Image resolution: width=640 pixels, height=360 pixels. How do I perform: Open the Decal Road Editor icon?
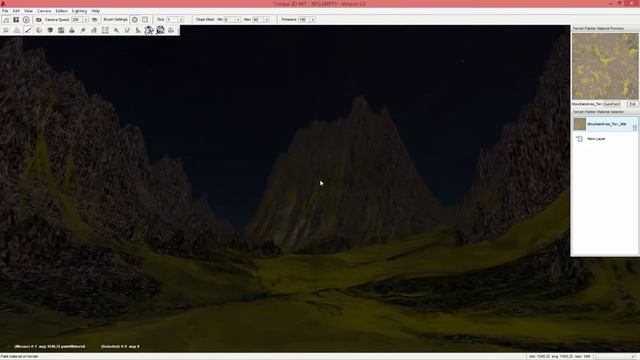pyautogui.click(x=138, y=30)
